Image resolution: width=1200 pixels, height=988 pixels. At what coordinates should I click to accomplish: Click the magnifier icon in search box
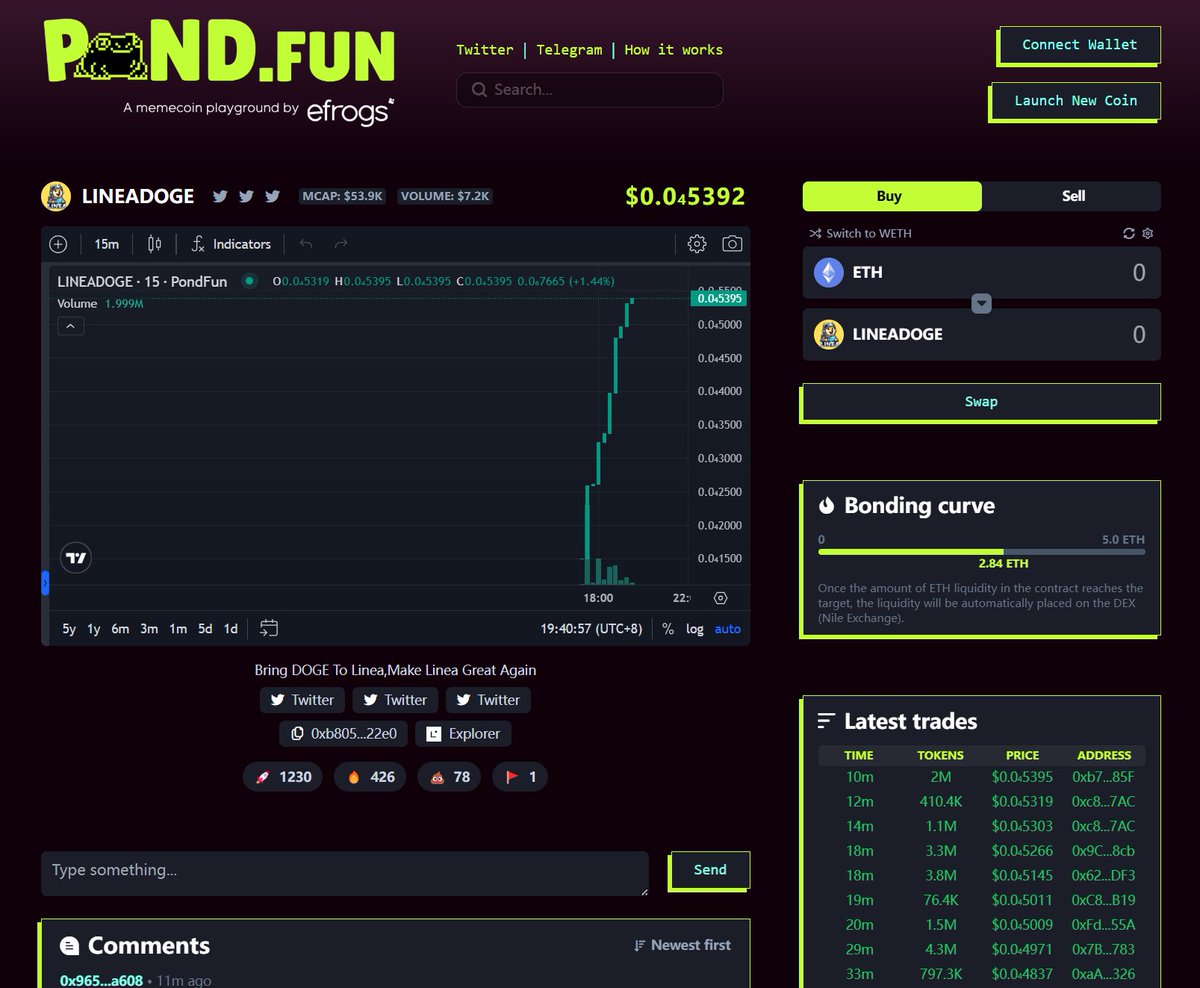479,90
